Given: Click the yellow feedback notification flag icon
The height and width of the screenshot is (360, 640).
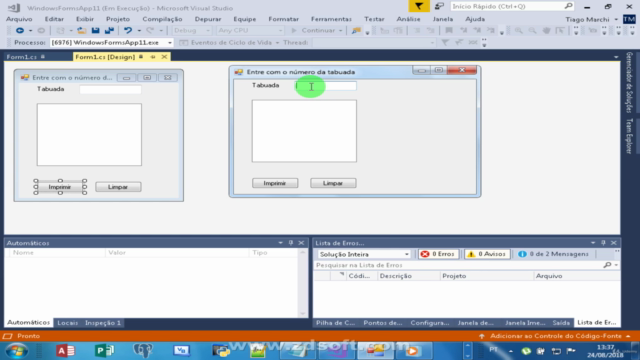Looking at the screenshot, I should point(419,6).
